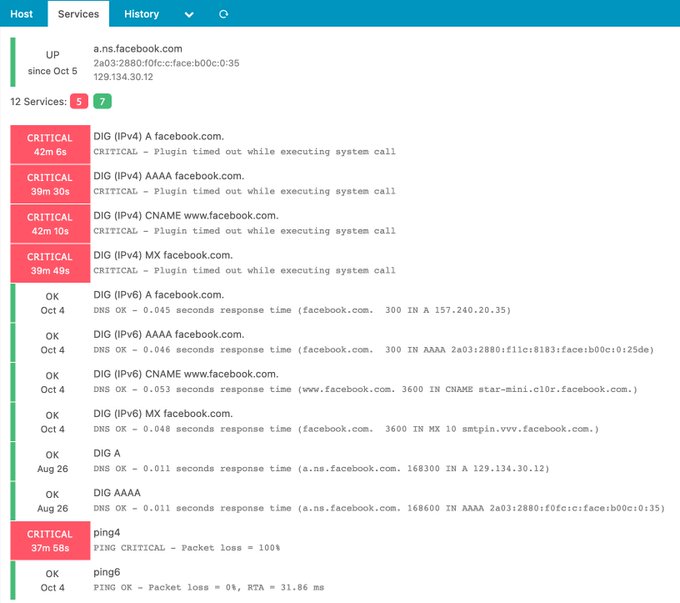Click the IPv4 address 129.134.30.12
The height and width of the screenshot is (603, 680).
pyautogui.click(x=123, y=77)
